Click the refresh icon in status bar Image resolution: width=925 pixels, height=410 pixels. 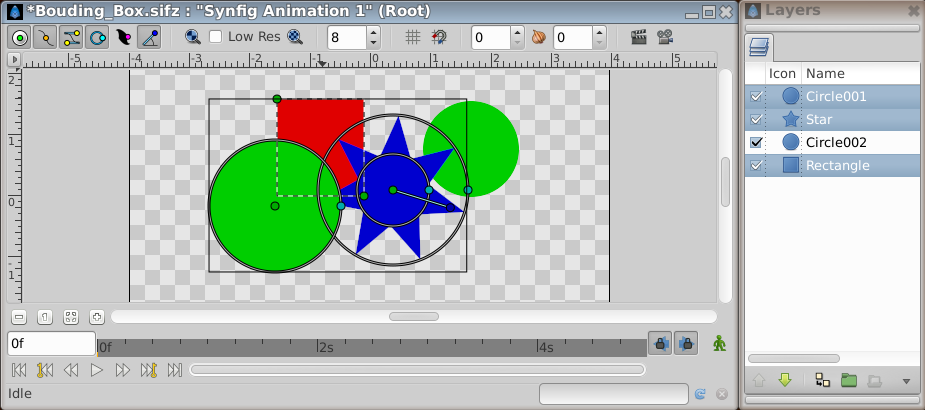click(700, 394)
